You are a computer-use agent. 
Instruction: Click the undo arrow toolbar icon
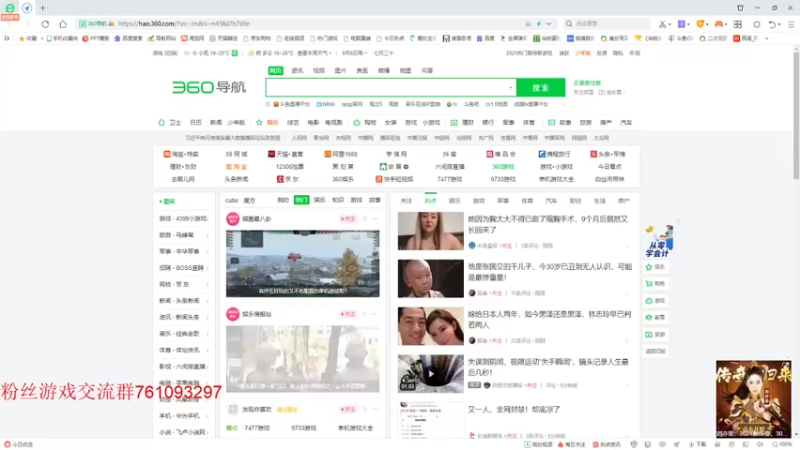[x=772, y=24]
